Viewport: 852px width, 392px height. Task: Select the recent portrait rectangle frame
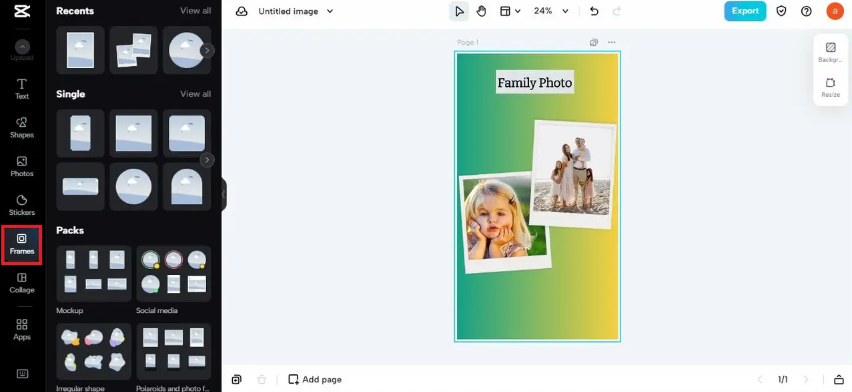(x=80, y=50)
